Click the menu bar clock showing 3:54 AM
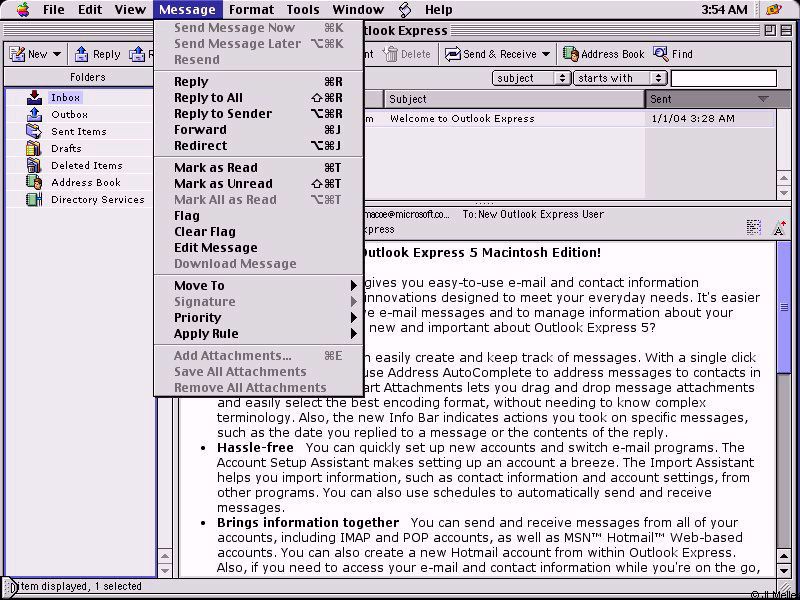800x600 pixels. click(724, 9)
